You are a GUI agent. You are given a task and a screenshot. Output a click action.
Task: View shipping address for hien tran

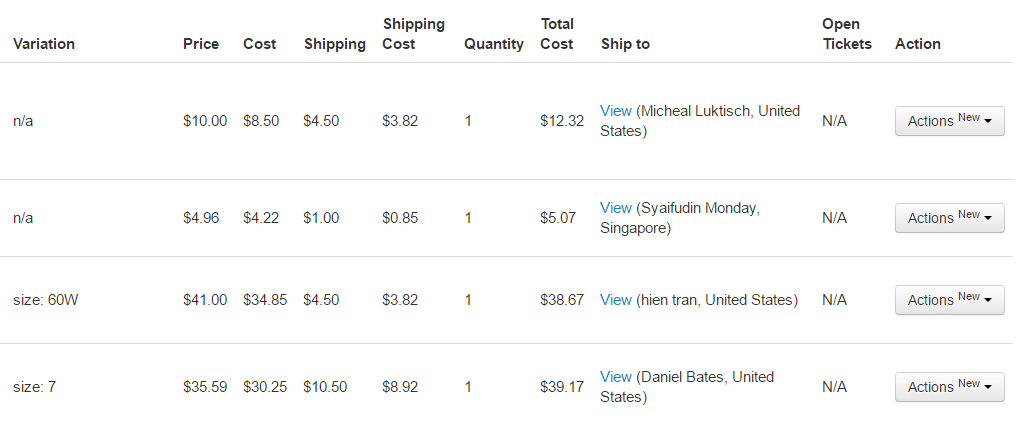[x=616, y=300]
